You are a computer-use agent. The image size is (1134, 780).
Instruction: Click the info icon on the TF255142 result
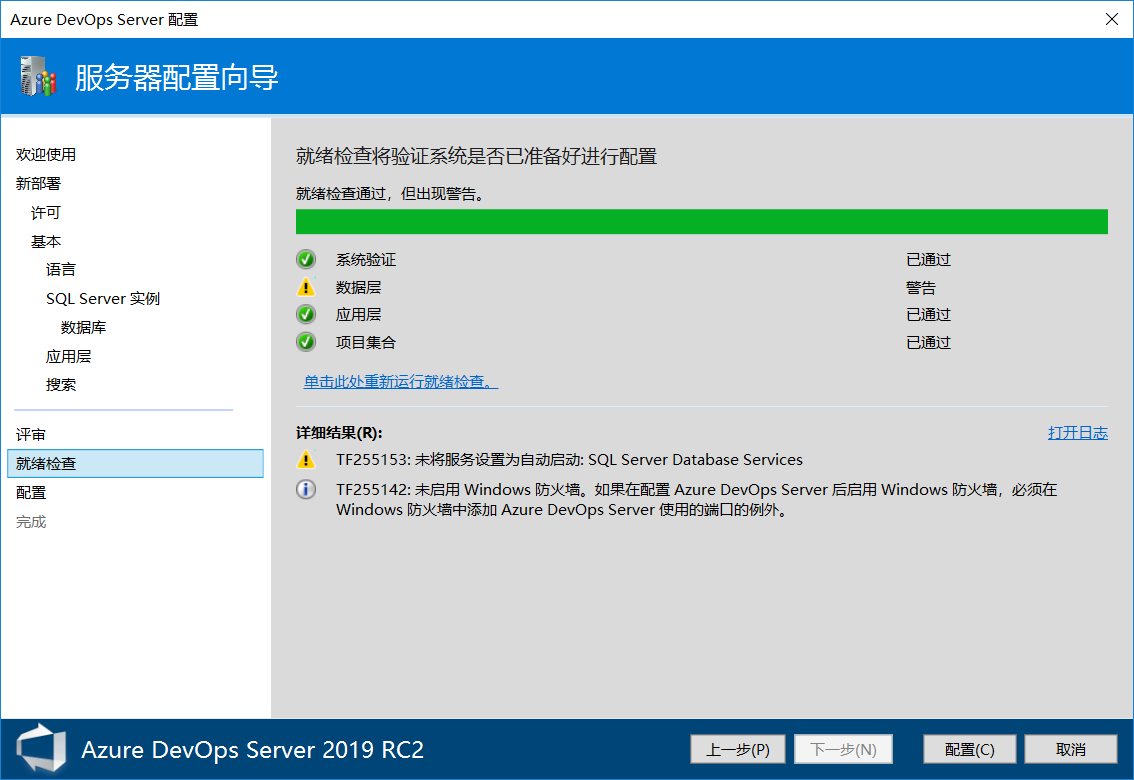click(x=305, y=489)
